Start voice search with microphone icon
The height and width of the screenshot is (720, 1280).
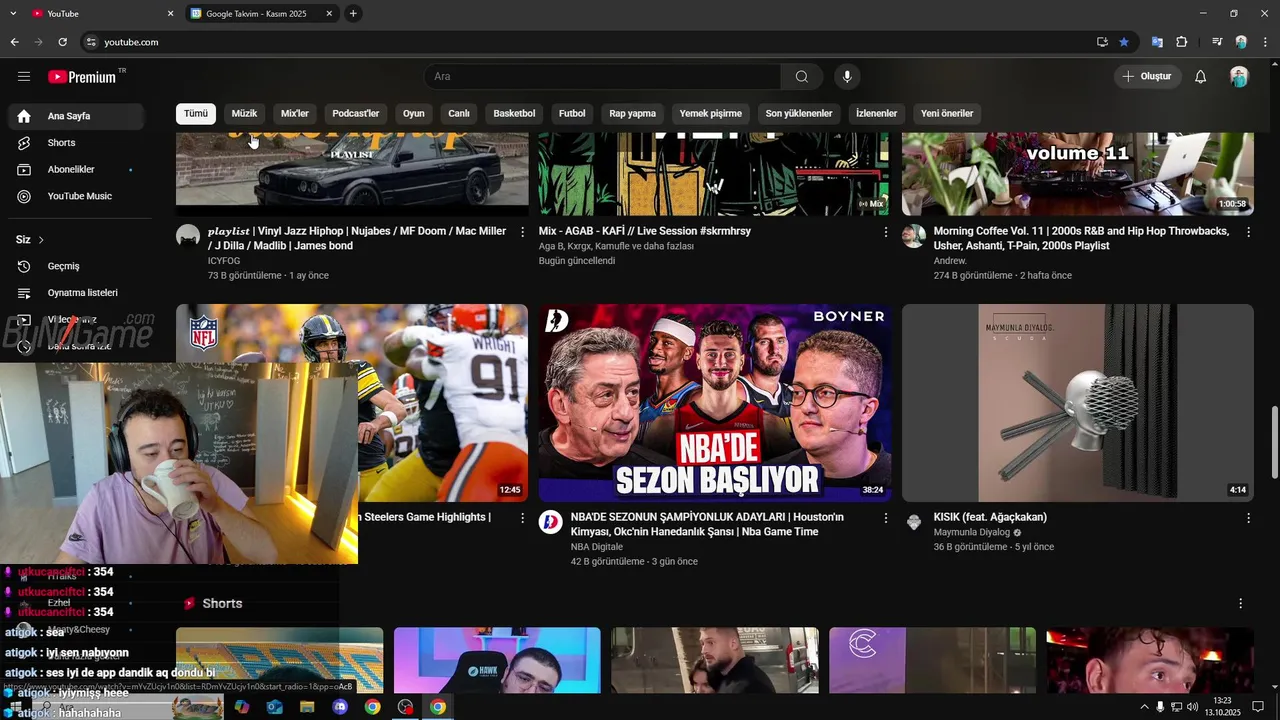(847, 76)
